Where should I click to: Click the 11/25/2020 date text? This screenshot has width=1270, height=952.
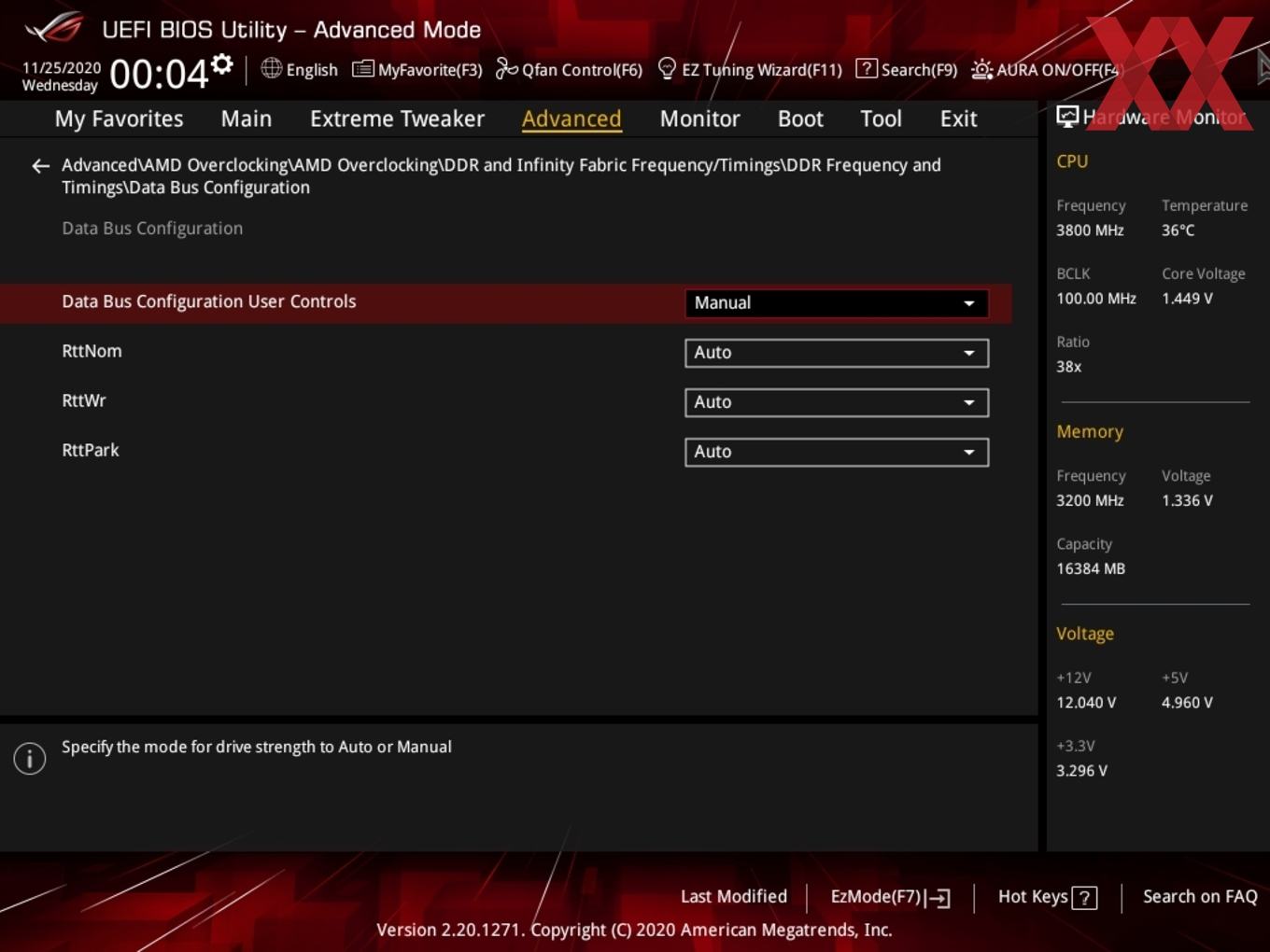click(62, 68)
